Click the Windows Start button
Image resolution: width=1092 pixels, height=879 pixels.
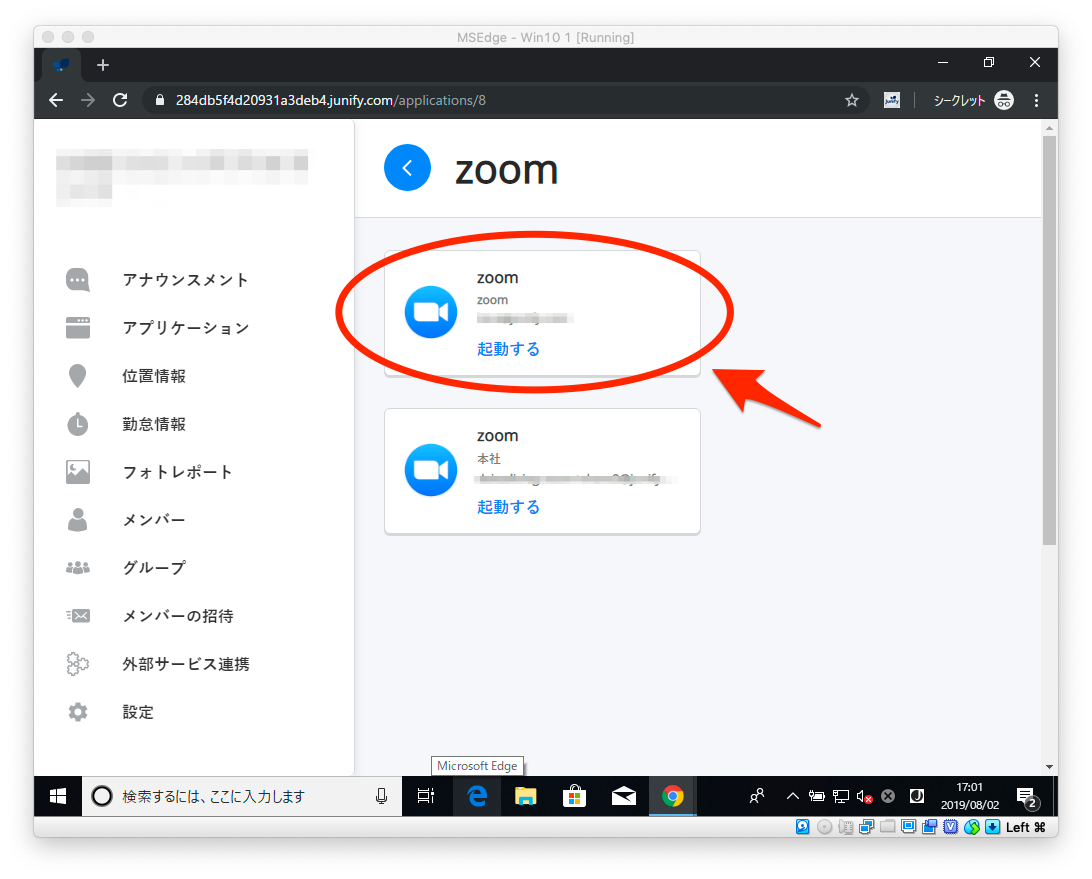58,796
